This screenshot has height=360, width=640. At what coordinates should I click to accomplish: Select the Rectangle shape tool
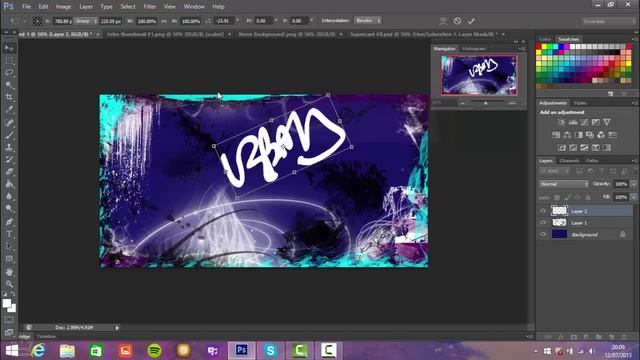coord(9,258)
